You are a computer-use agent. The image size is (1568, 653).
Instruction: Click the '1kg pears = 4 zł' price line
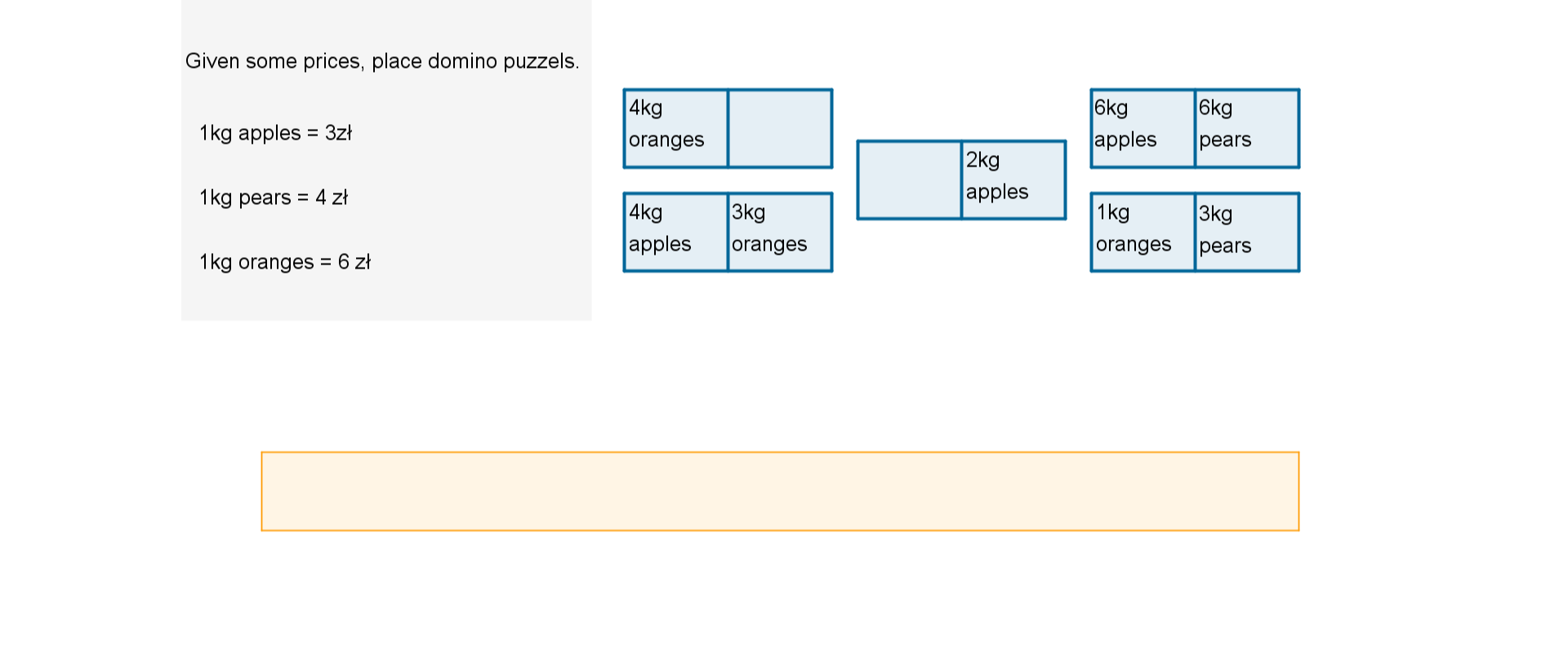pyautogui.click(x=274, y=198)
